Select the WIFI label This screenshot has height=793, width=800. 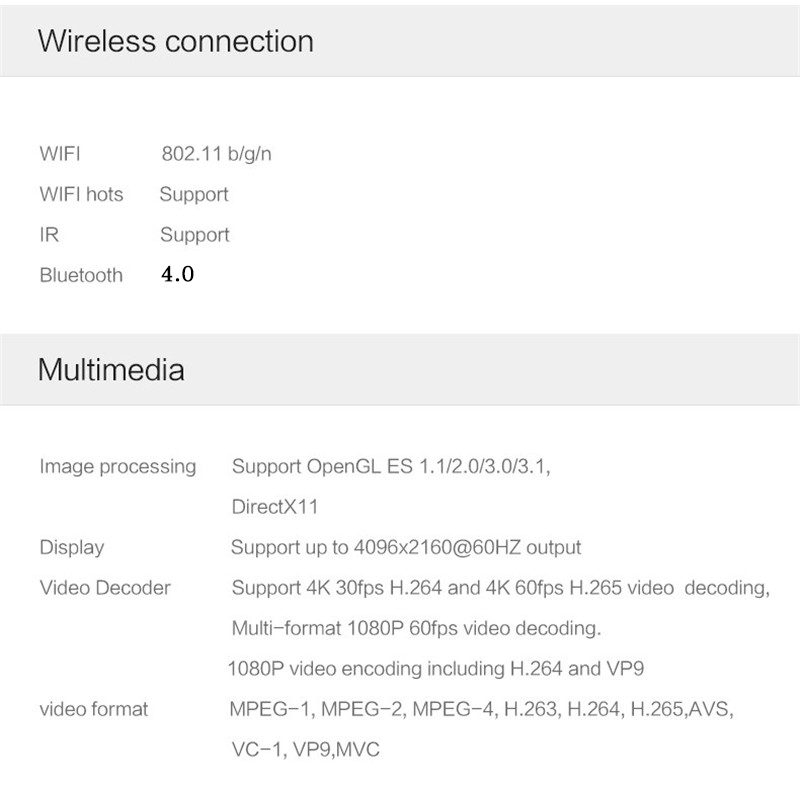(60, 154)
